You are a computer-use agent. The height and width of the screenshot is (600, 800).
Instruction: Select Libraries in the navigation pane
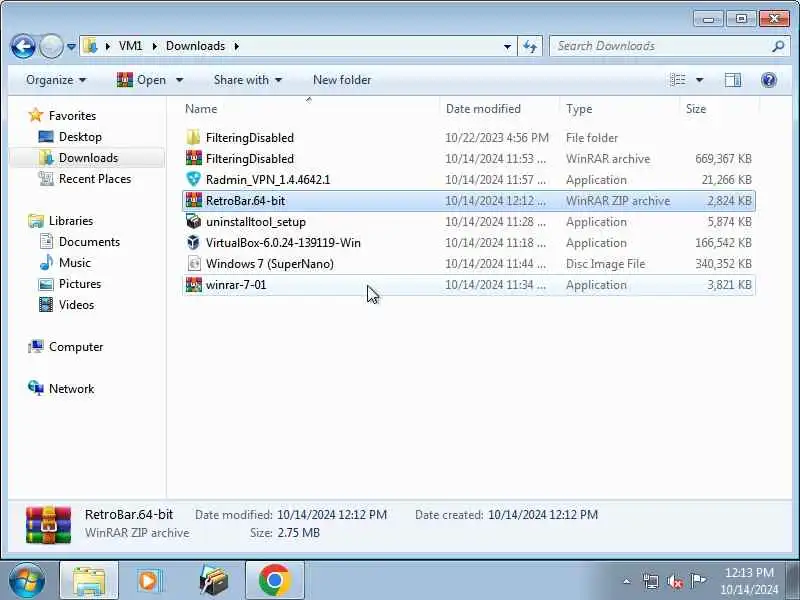click(71, 221)
